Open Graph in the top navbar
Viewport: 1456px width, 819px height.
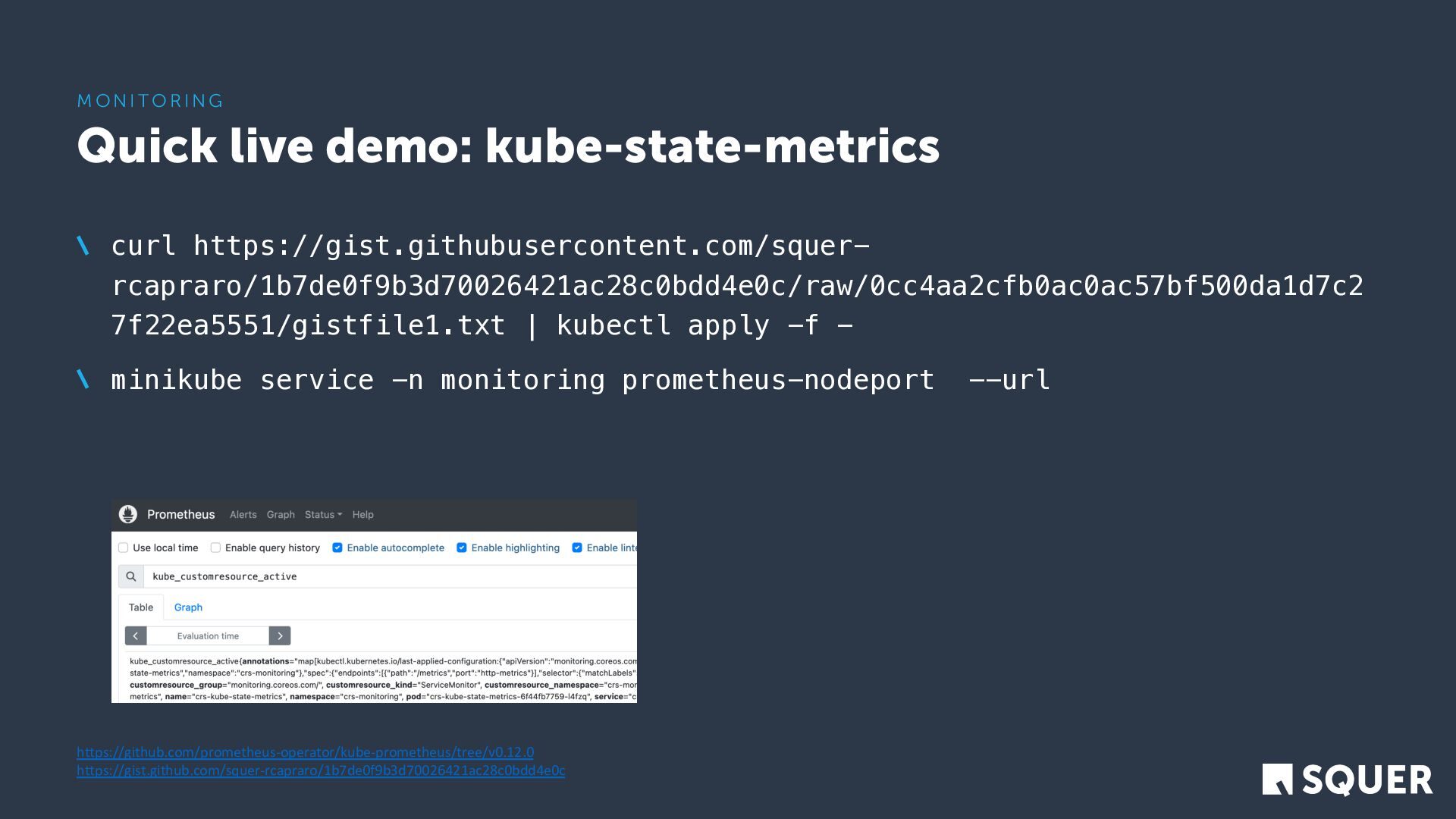281,514
